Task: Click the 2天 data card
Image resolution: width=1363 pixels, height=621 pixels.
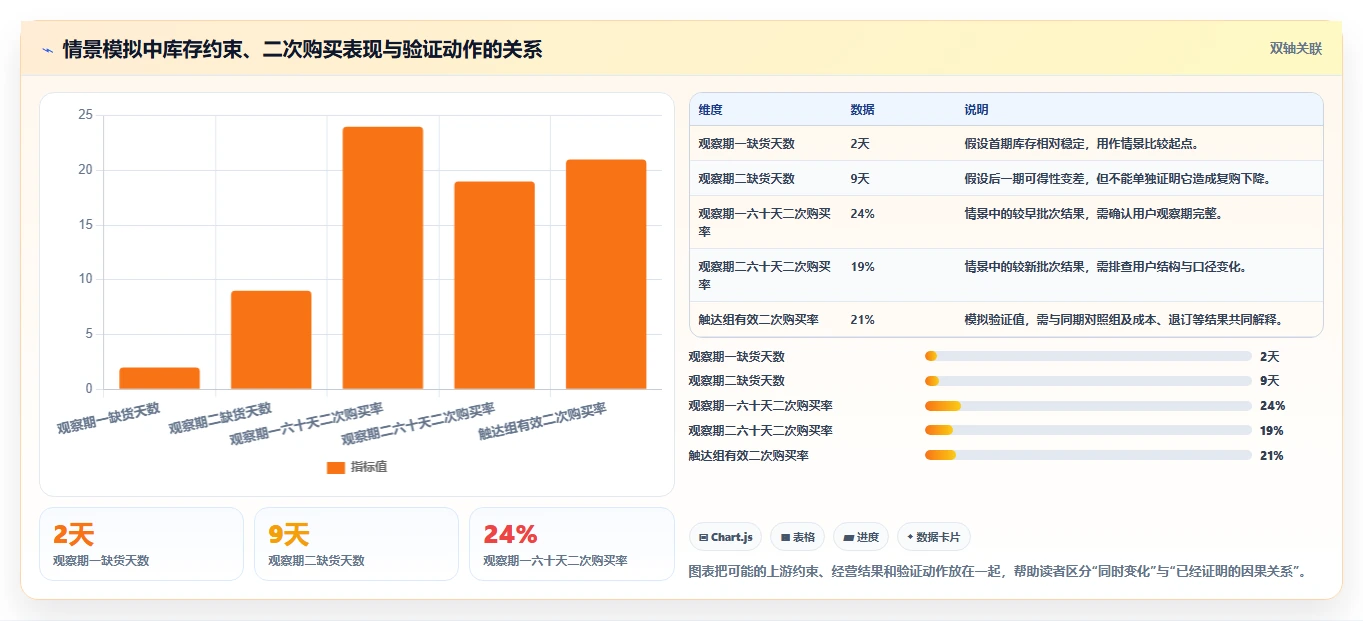Action: pyautogui.click(x=141, y=544)
